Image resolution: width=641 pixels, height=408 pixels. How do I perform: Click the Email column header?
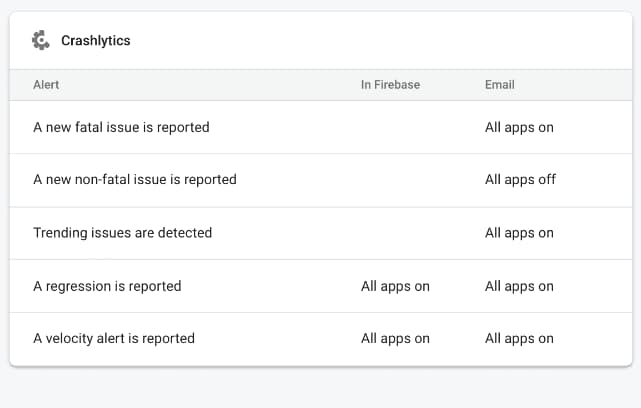[500, 85]
